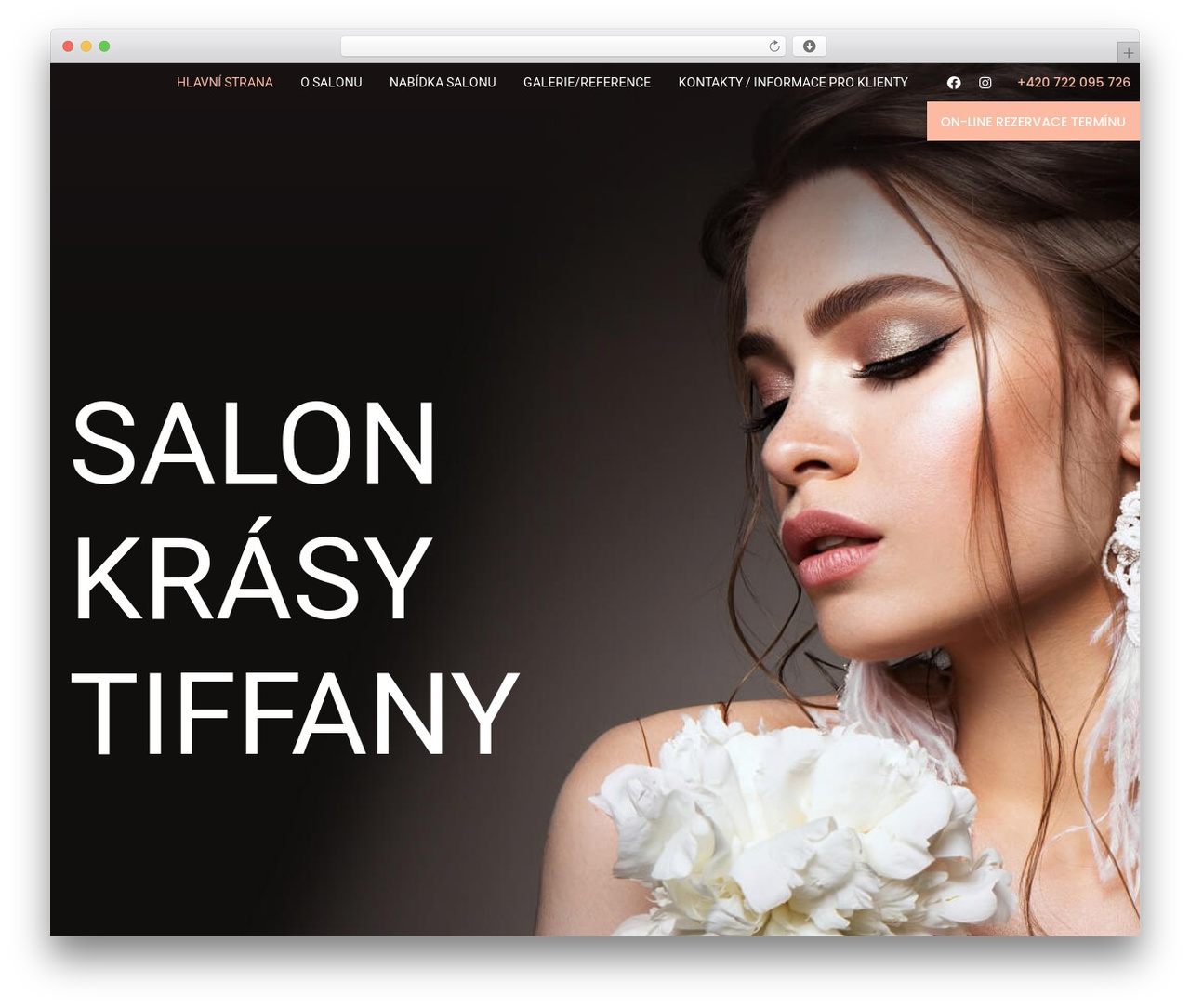Click the On-line rezervace termínu button
This screenshot has height=1008, width=1190.
[1033, 122]
